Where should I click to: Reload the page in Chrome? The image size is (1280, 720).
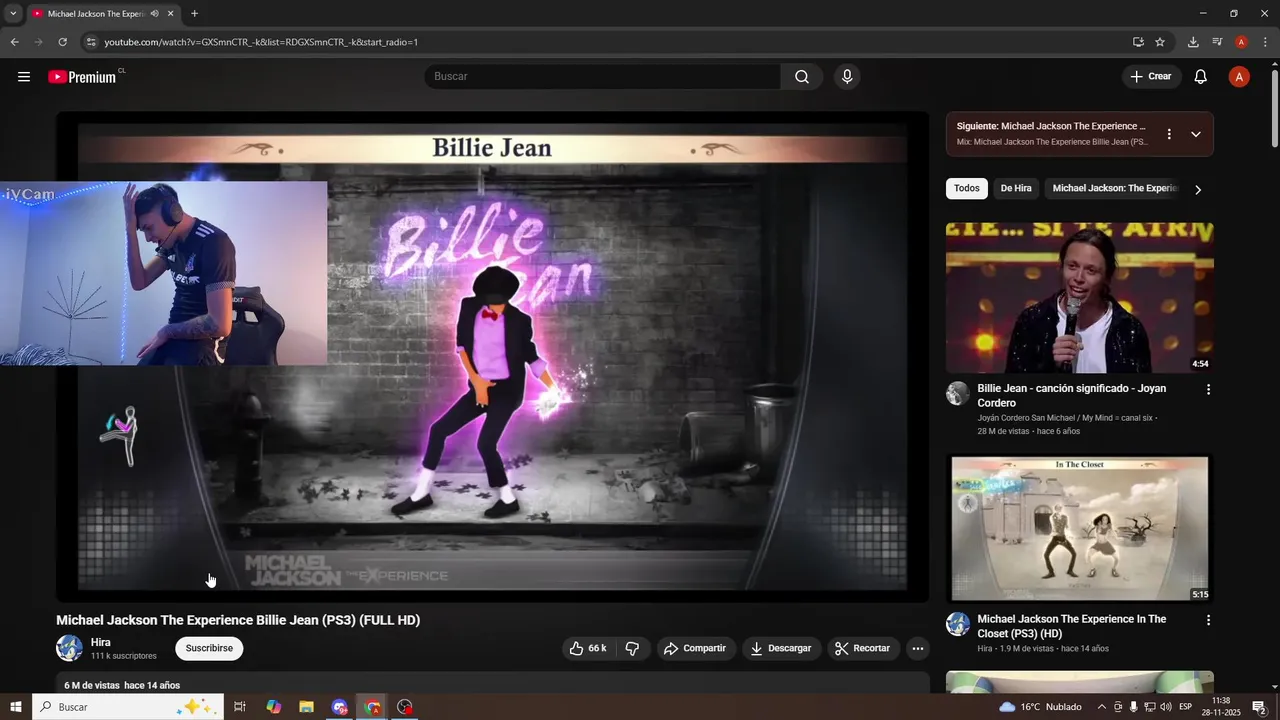(62, 42)
